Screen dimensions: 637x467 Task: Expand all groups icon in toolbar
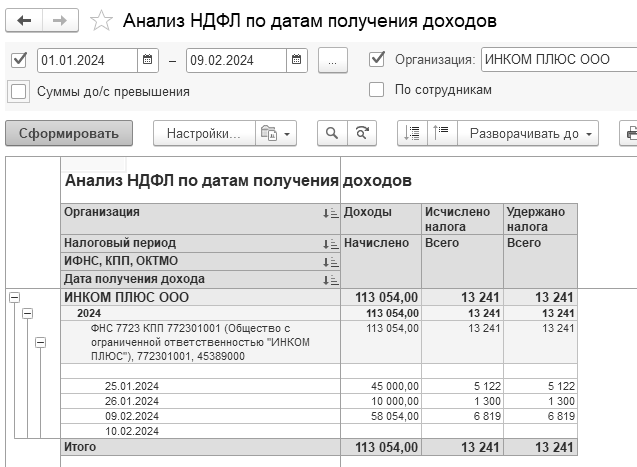coord(412,133)
